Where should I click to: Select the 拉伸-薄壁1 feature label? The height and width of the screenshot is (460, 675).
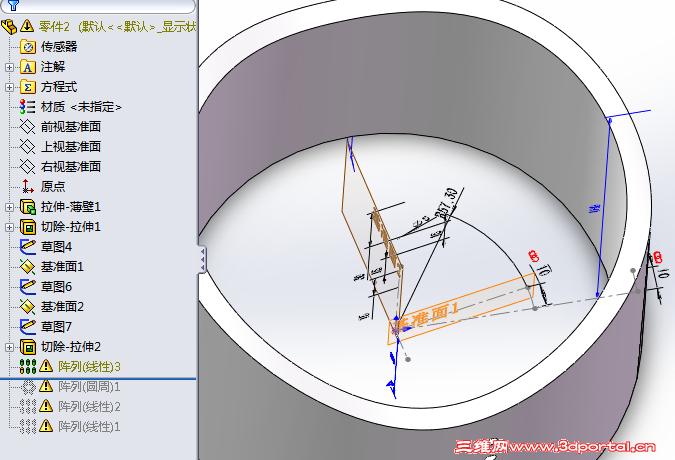[x=71, y=207]
